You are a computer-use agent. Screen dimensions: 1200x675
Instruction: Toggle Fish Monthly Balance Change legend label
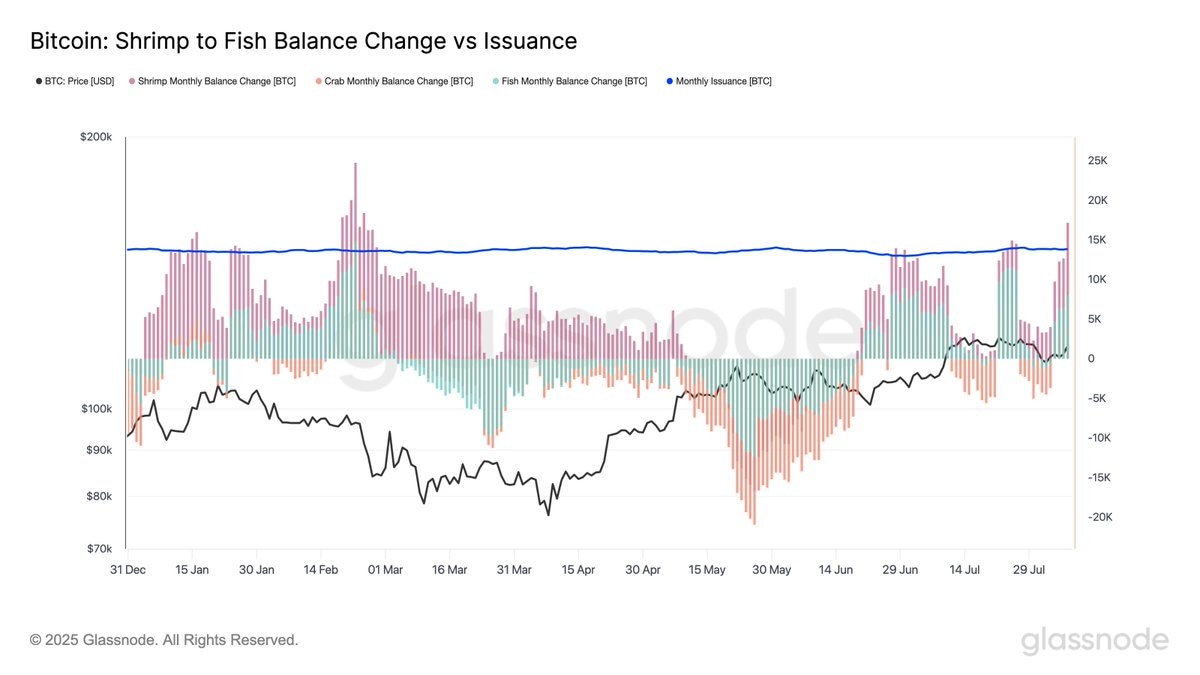574,81
